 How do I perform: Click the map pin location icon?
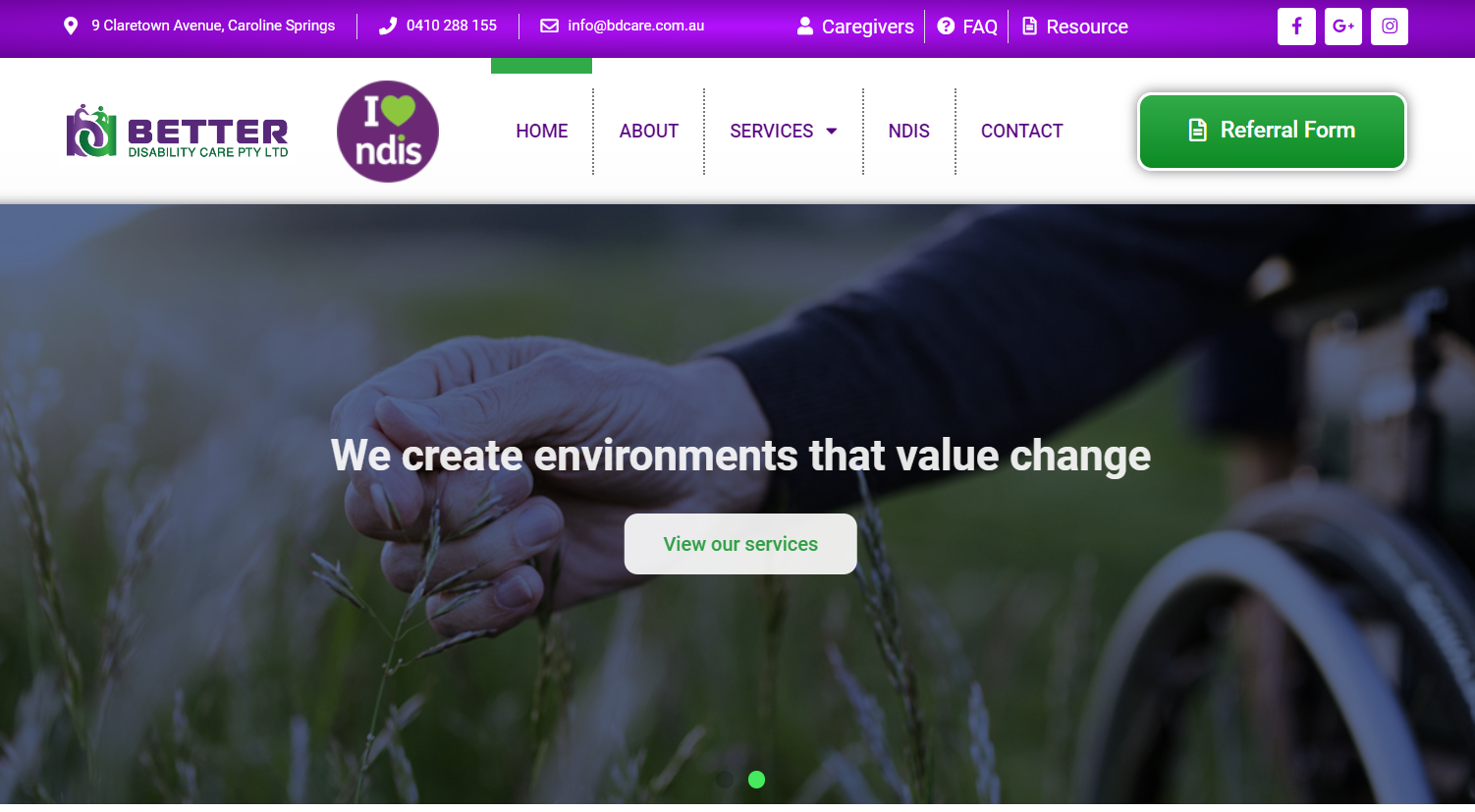[71, 26]
